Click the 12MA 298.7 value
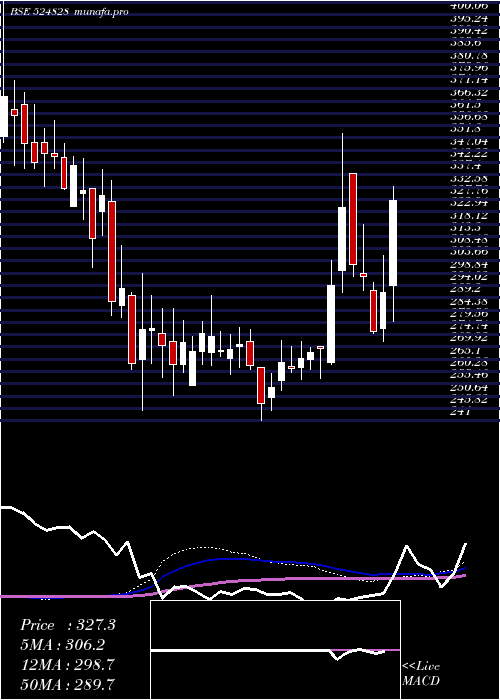The width and height of the screenshot is (500, 700). pos(66,665)
